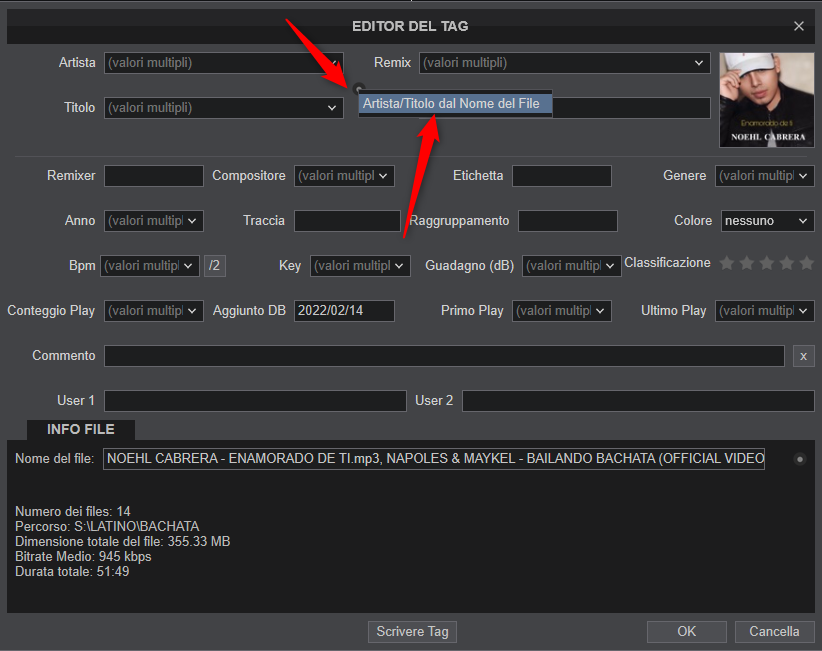Image resolution: width=822 pixels, height=651 pixels.
Task: Click the 'Durata totale: 51:49' text
Action: [x=72, y=572]
